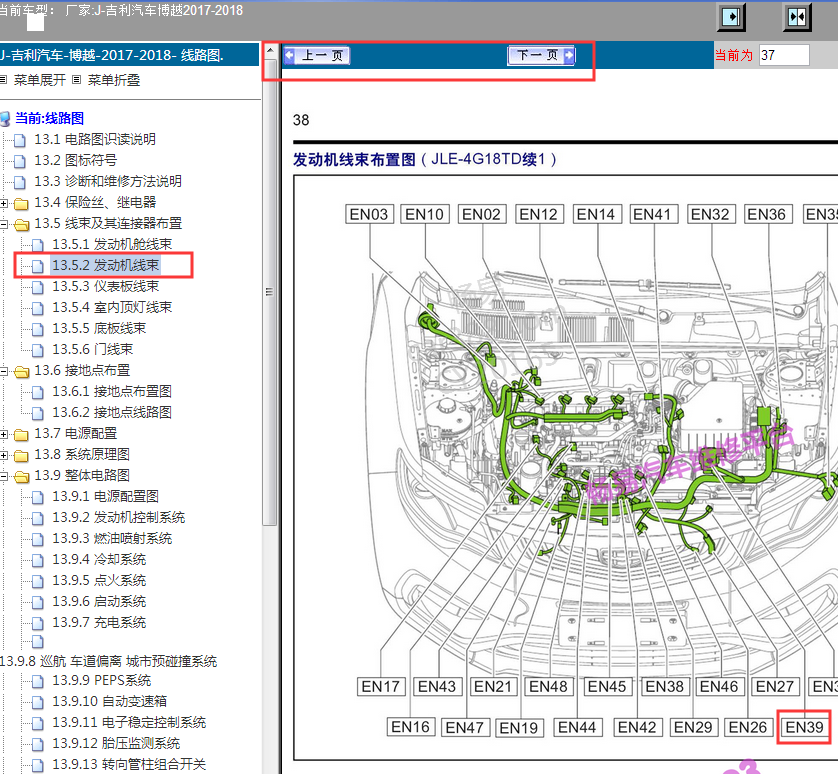Open 13.9.5 点火系统
This screenshot has height=774, width=838.
tap(99, 580)
